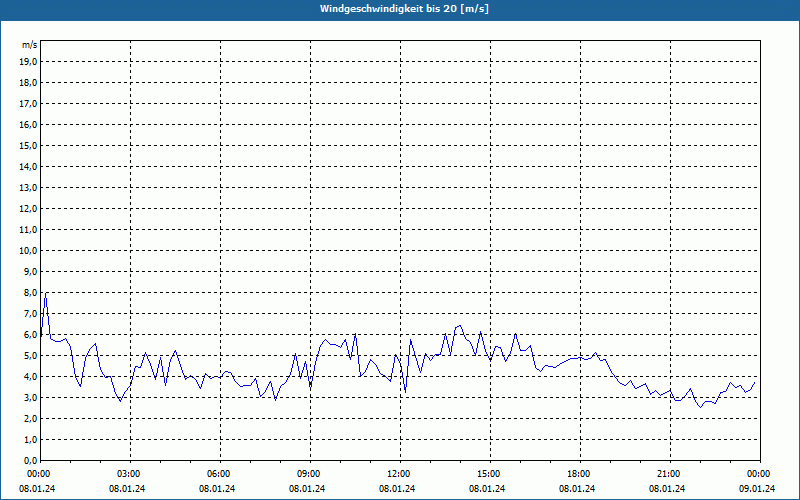Select the '14,0' y-axis label
This screenshot has width=800, height=500.
click(28, 166)
